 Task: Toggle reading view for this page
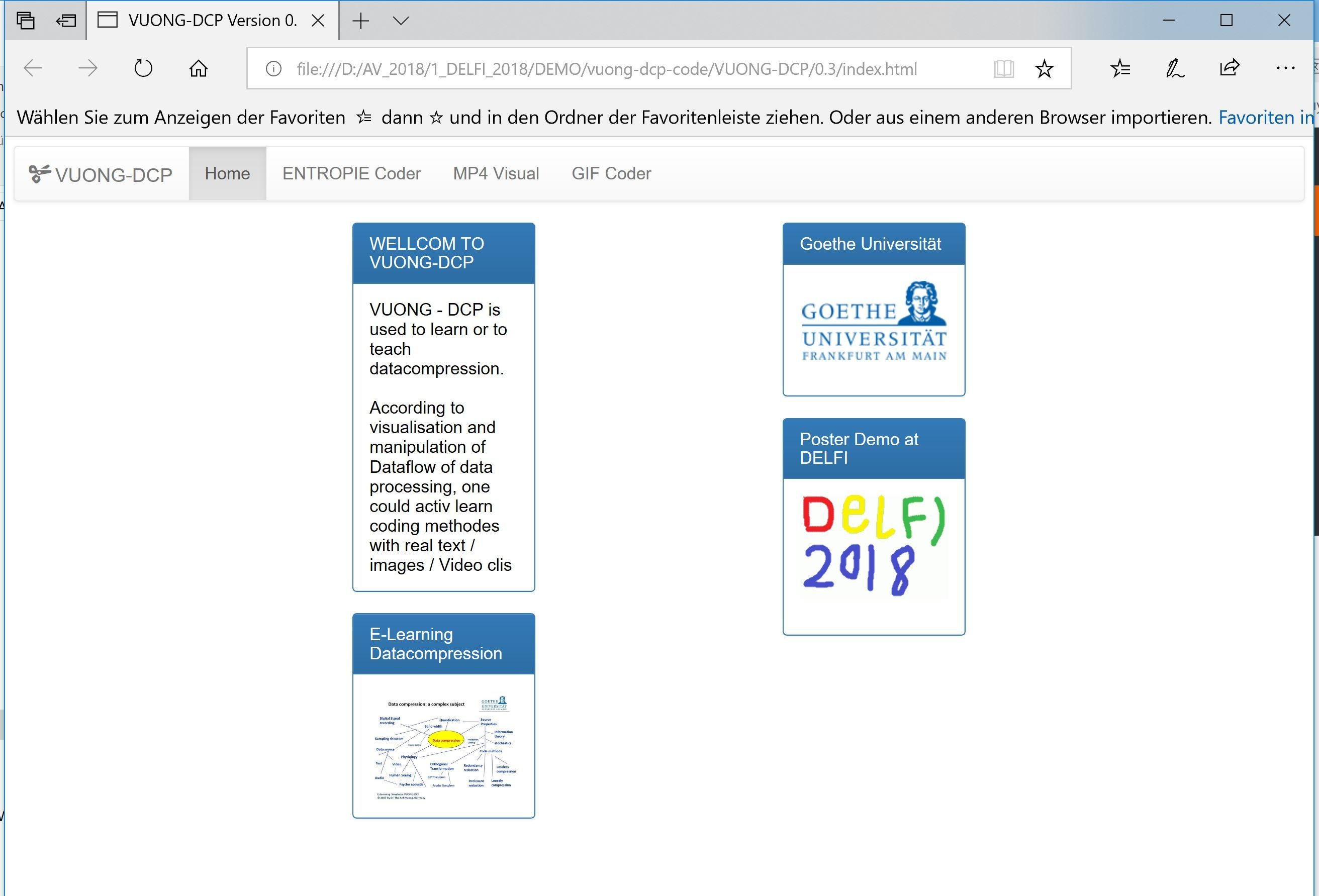pyautogui.click(x=1003, y=69)
